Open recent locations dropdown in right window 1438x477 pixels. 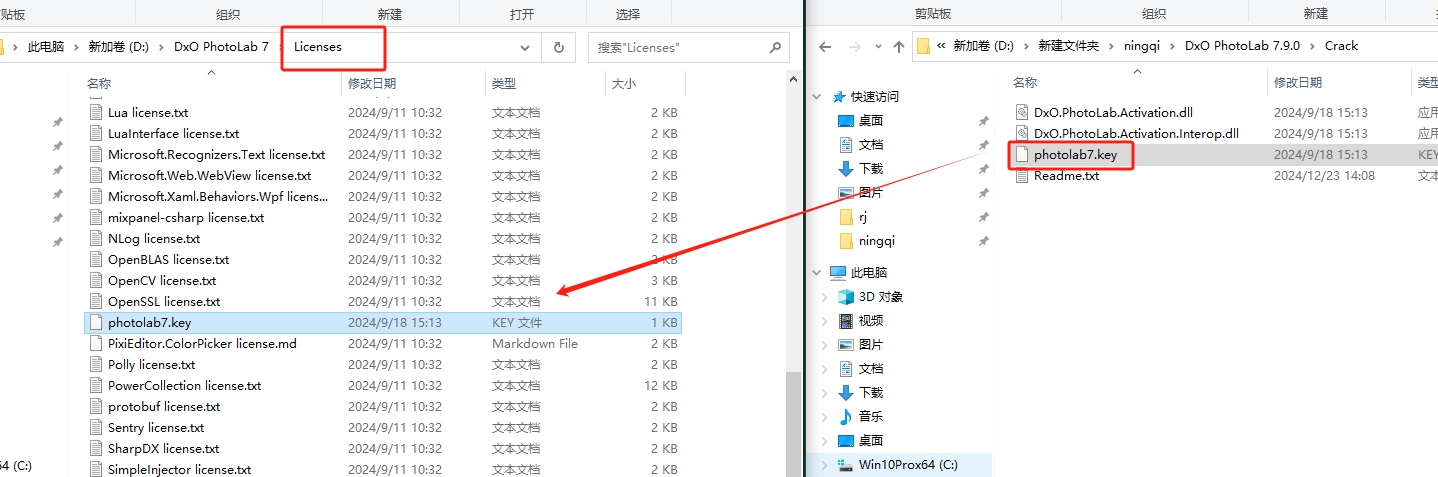pyautogui.click(x=877, y=46)
